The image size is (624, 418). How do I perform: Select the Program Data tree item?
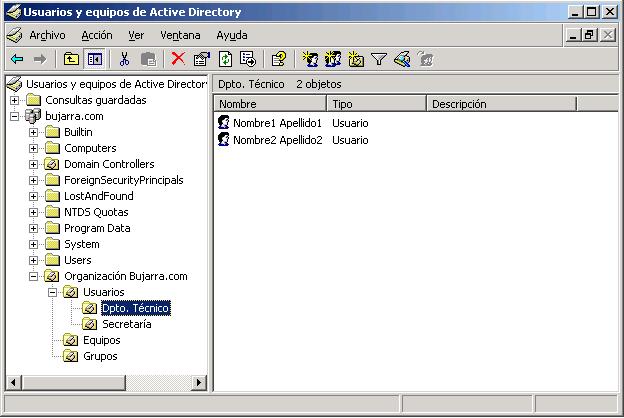tap(97, 228)
